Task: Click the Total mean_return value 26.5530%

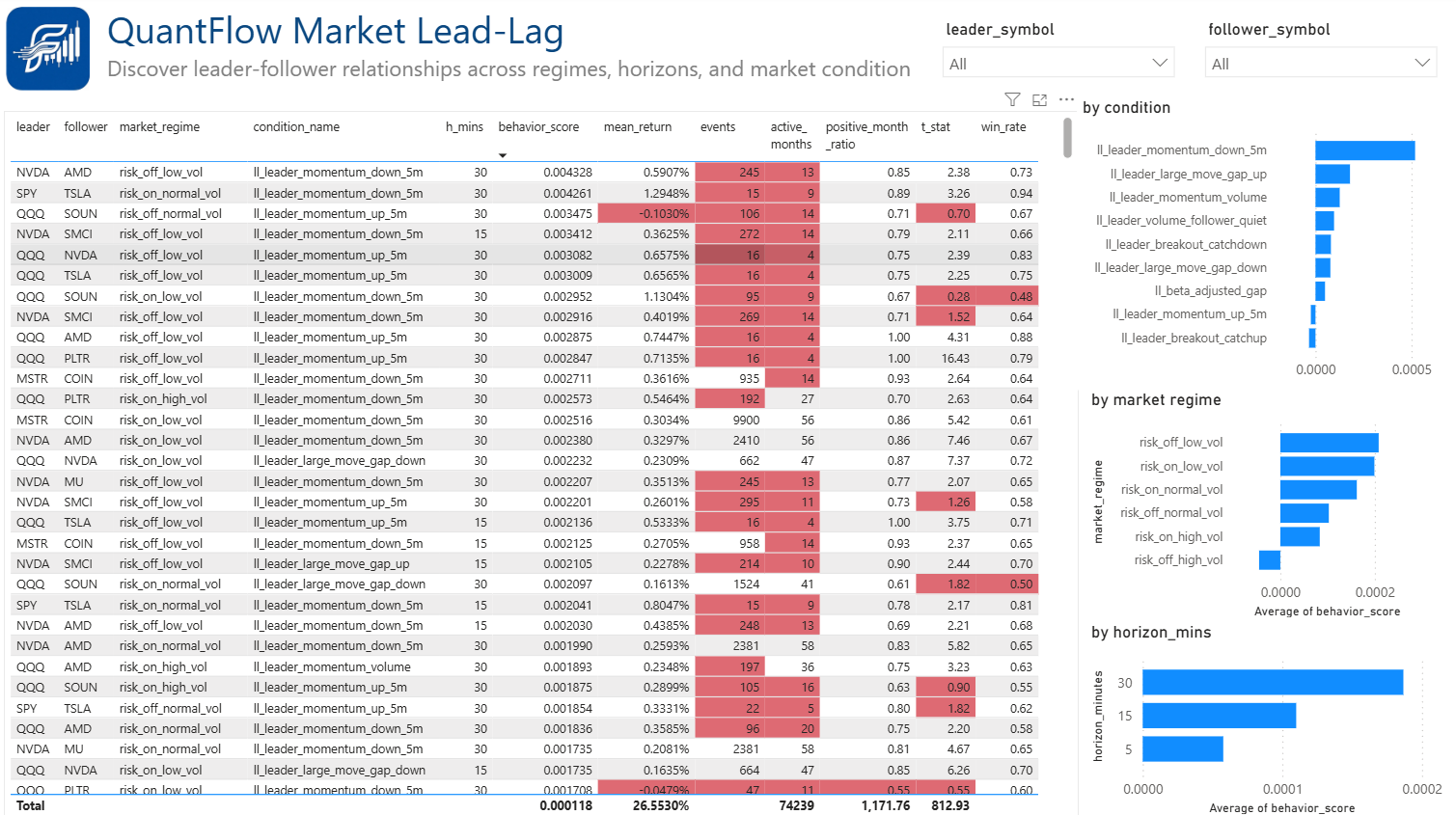Action: 661,806
